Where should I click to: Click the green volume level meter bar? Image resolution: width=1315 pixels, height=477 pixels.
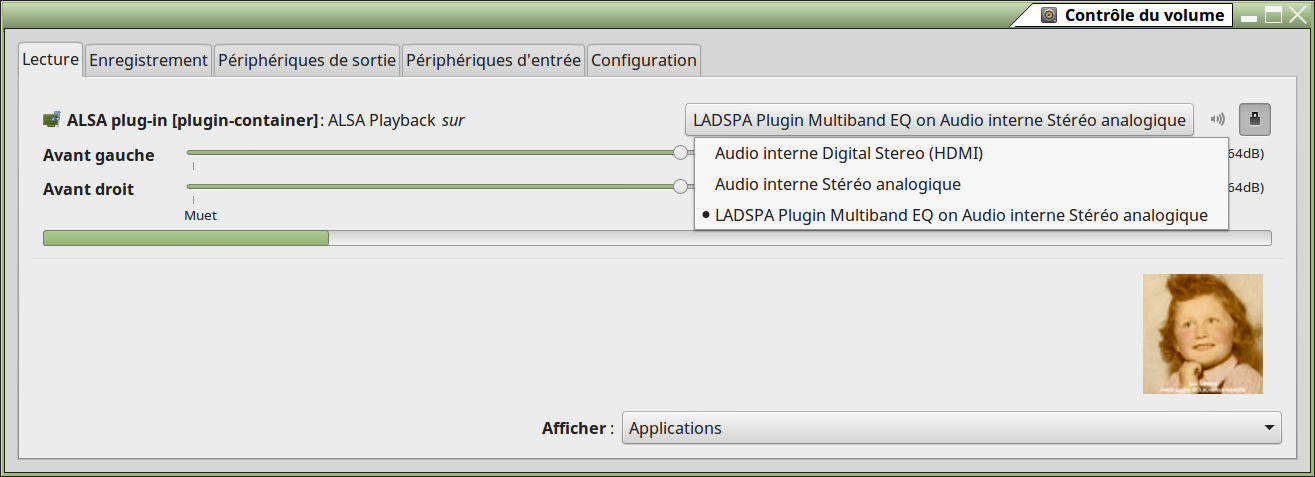tap(186, 238)
